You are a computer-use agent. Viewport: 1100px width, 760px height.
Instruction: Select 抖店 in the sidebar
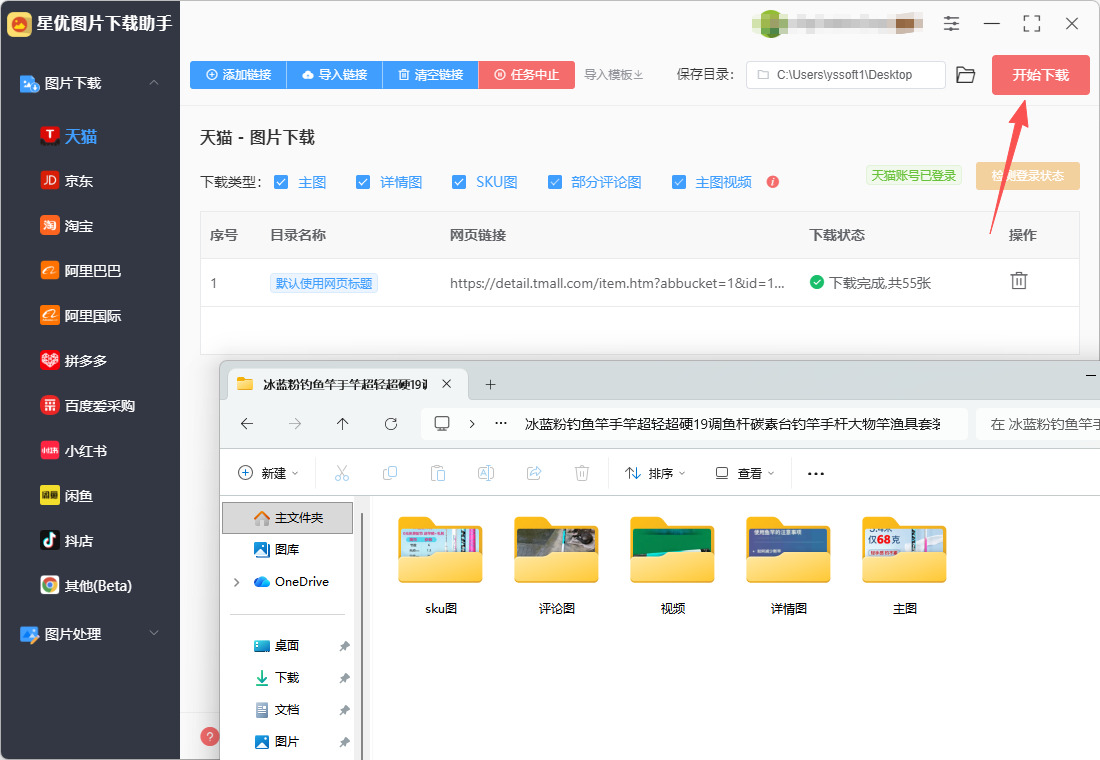point(67,540)
